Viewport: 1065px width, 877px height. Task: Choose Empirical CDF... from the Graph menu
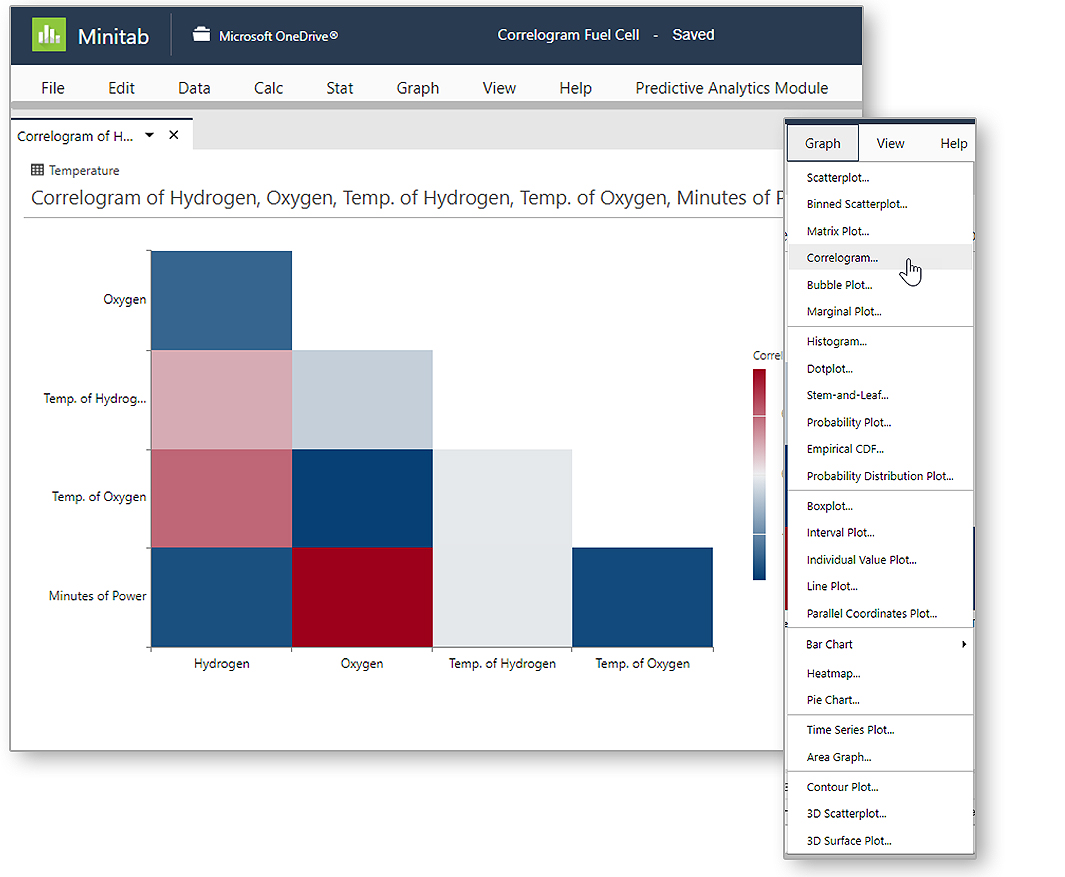pos(880,448)
